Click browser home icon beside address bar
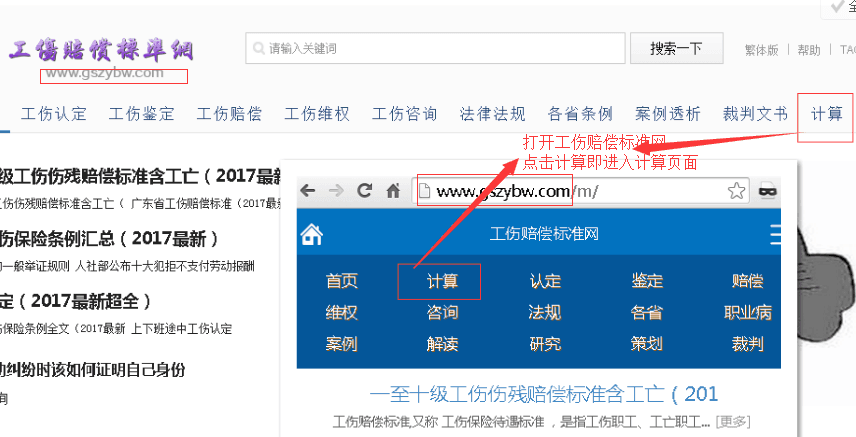The height and width of the screenshot is (437, 856). pyautogui.click(x=393, y=191)
